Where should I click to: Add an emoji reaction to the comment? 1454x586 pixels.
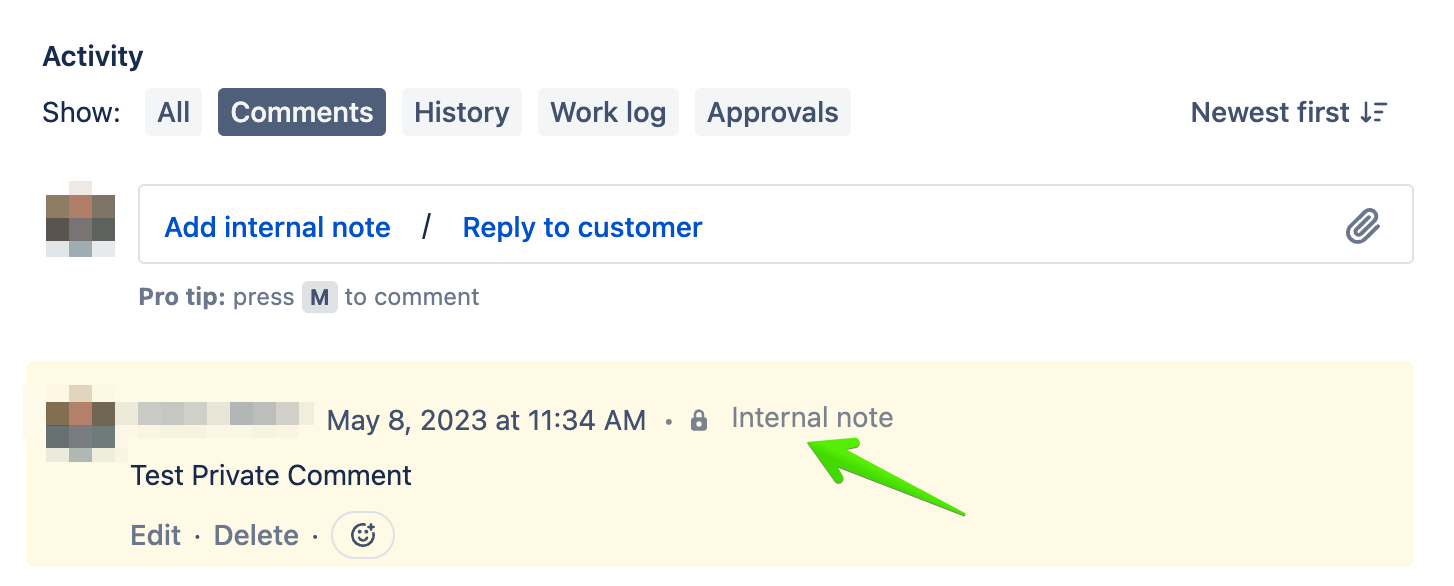click(x=362, y=534)
